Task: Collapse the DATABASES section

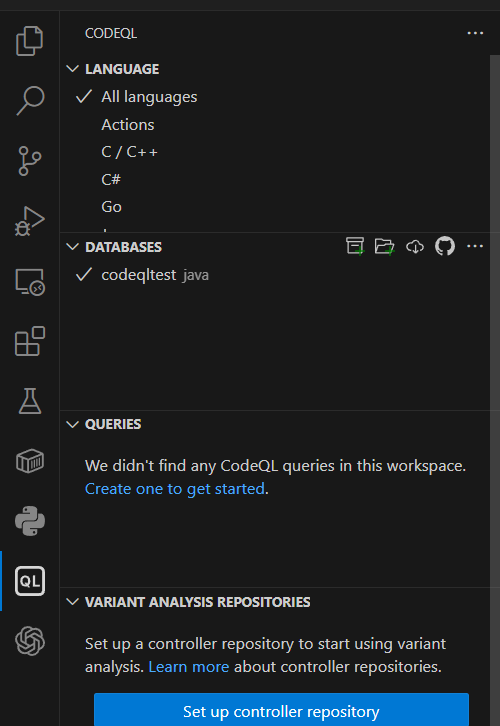Action: click(73, 247)
